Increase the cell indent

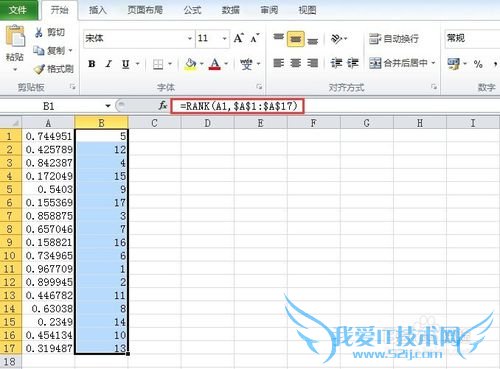coord(353,63)
